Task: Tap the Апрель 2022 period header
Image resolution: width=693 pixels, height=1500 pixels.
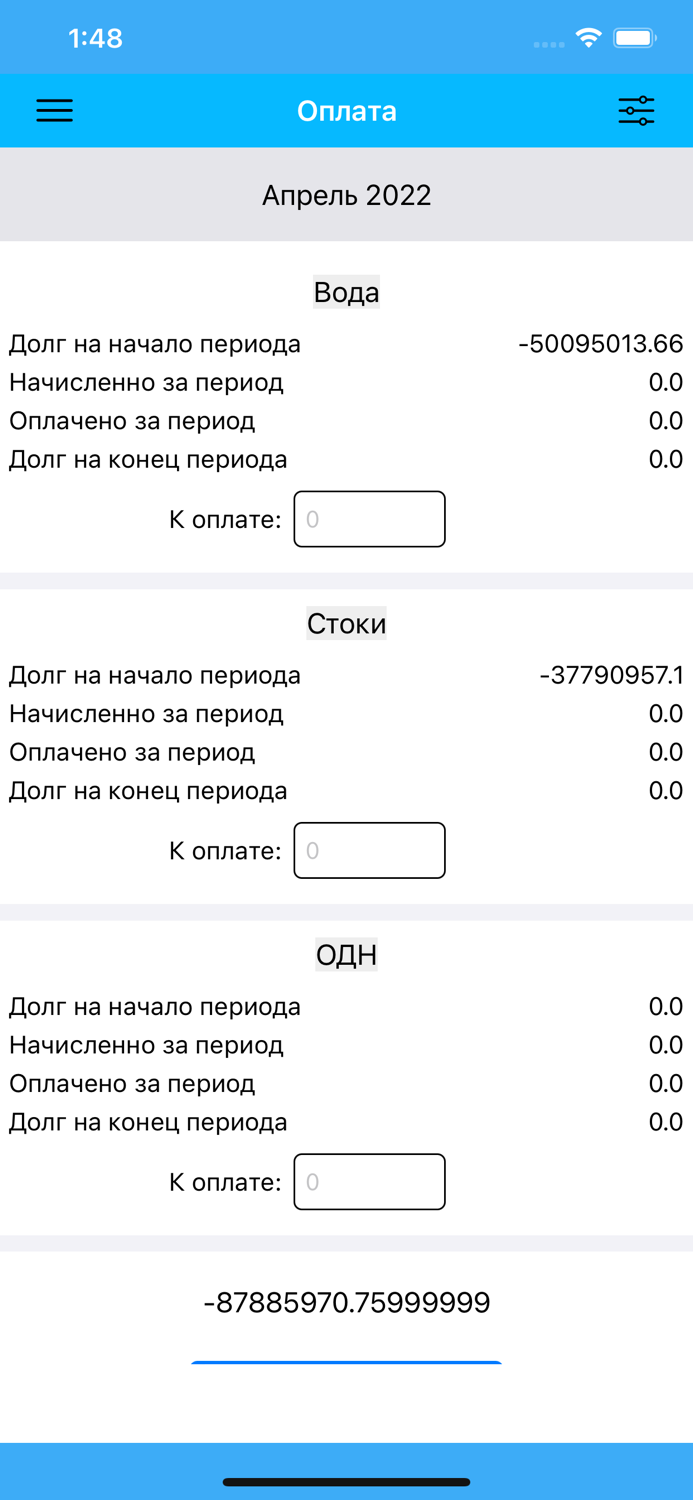Action: pos(346,194)
